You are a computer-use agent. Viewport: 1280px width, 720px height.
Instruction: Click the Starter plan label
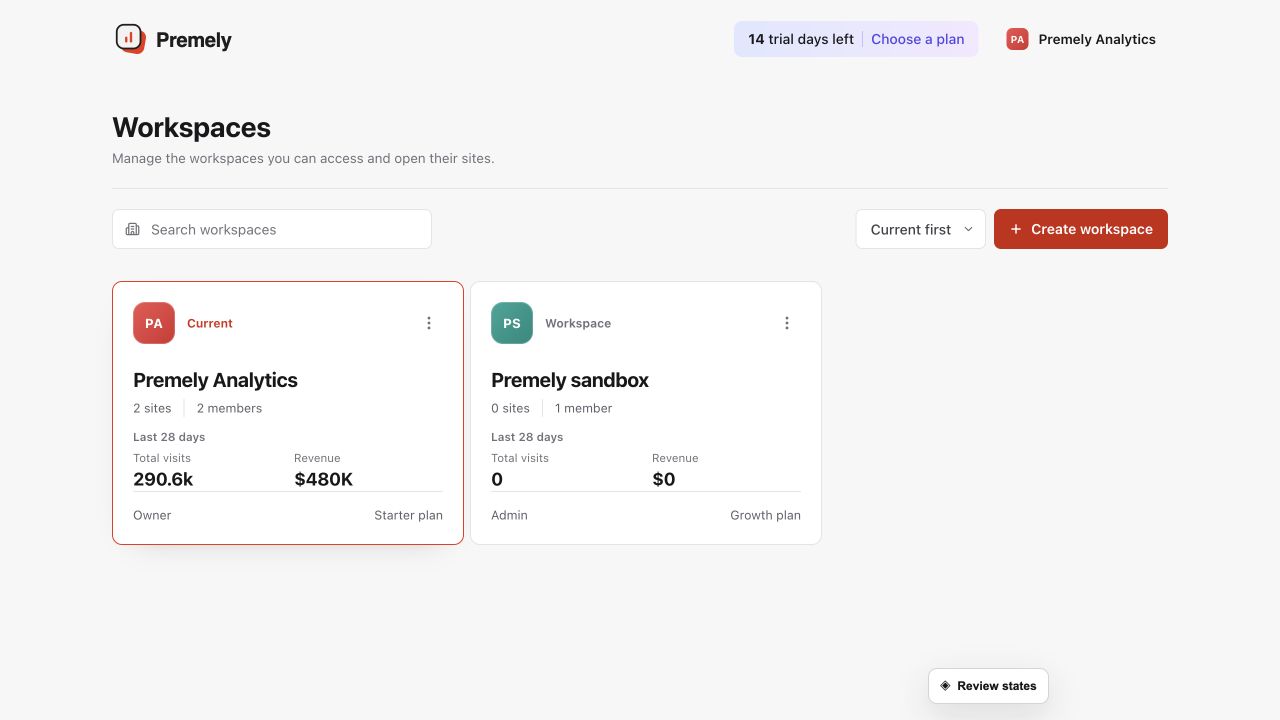[x=408, y=515]
